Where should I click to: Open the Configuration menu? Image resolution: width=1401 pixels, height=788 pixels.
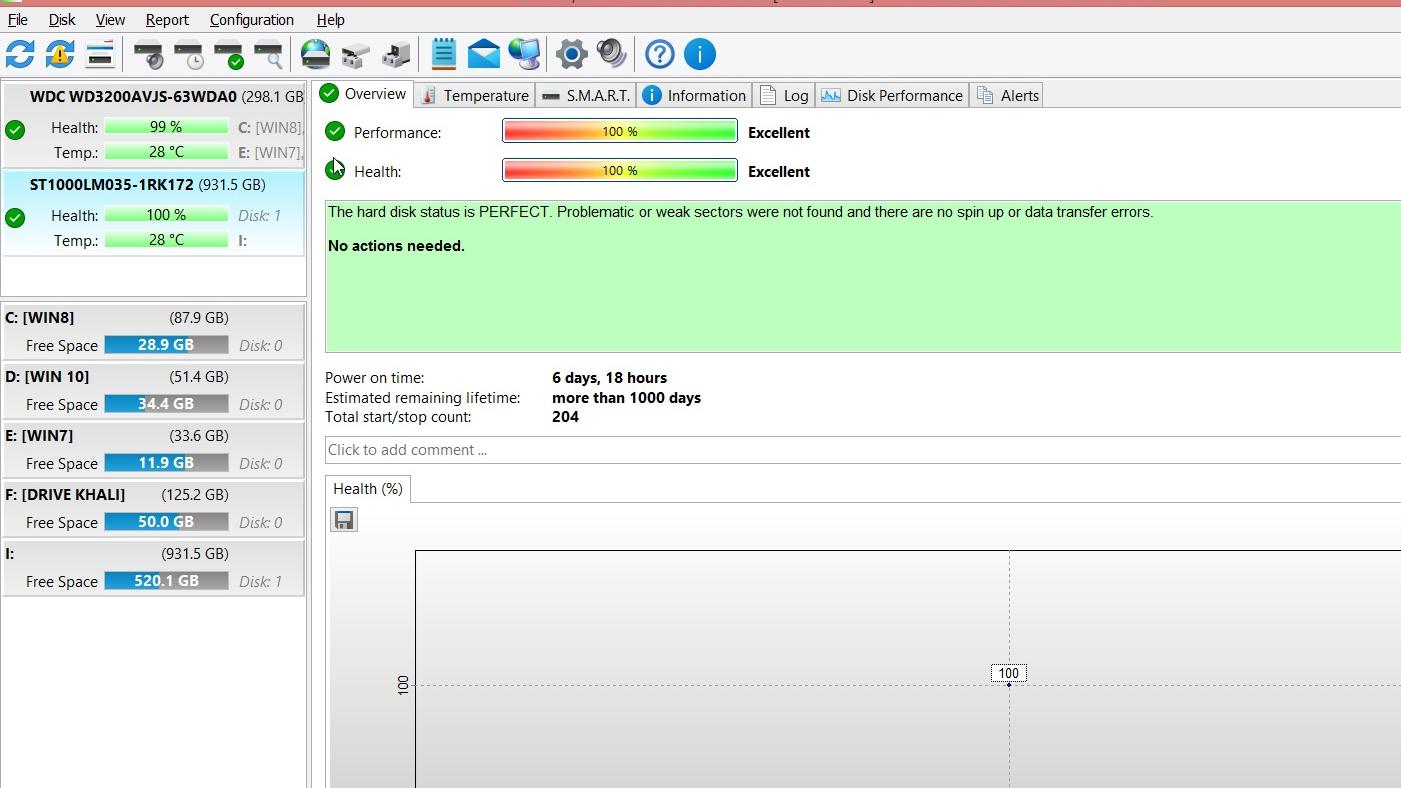click(x=251, y=20)
